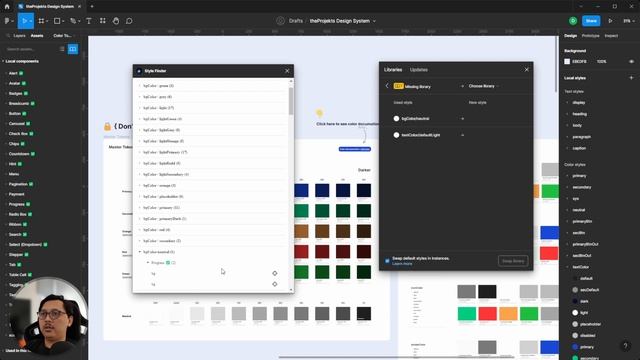Open a new file tab
The image size is (640, 360).
pyautogui.click(x=92, y=7)
